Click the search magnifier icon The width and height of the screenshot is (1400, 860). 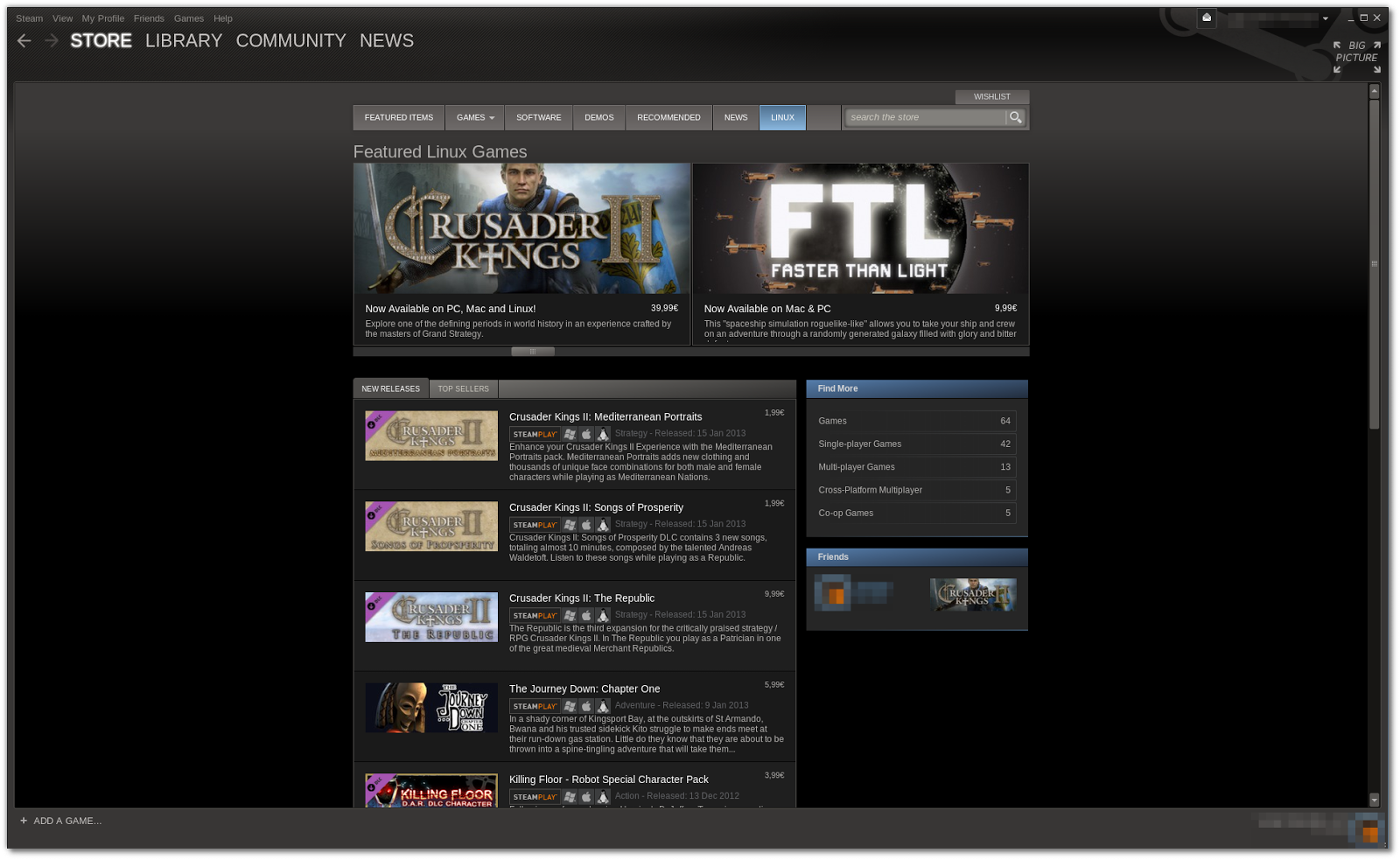coord(1015,116)
